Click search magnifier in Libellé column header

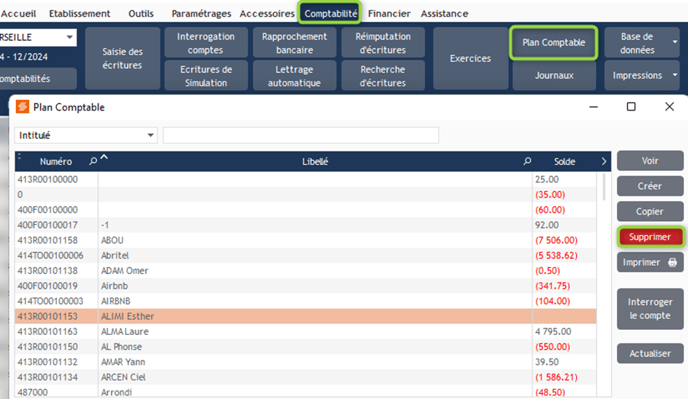(x=527, y=161)
